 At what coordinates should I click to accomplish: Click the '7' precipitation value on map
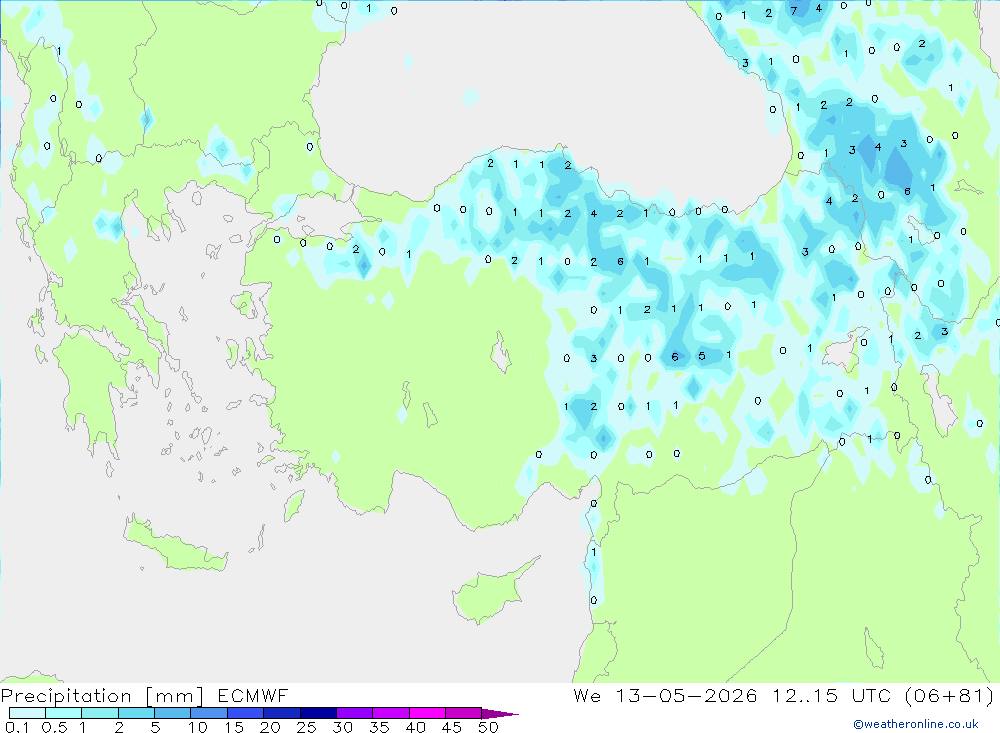pyautogui.click(x=793, y=11)
